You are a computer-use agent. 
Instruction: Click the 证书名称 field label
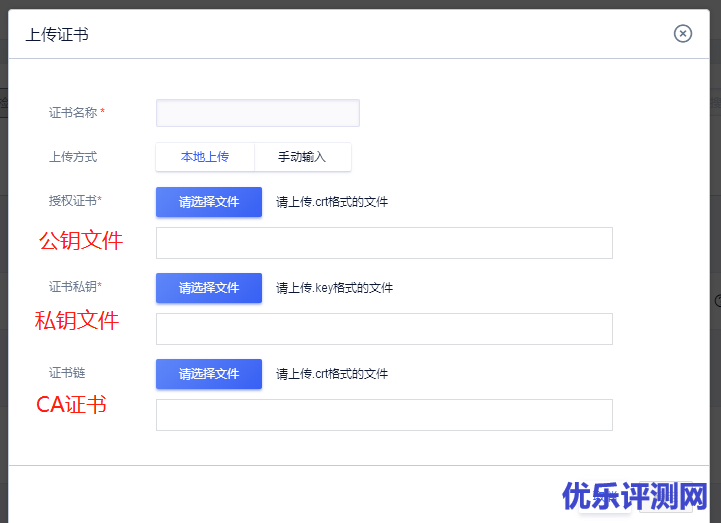point(73,113)
